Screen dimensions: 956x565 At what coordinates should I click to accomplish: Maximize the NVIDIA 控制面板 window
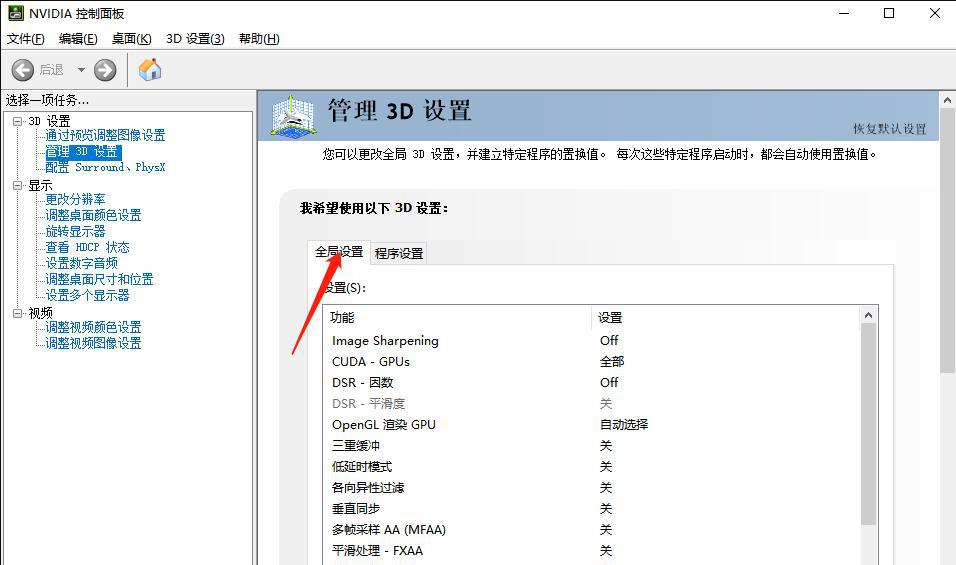click(x=889, y=13)
